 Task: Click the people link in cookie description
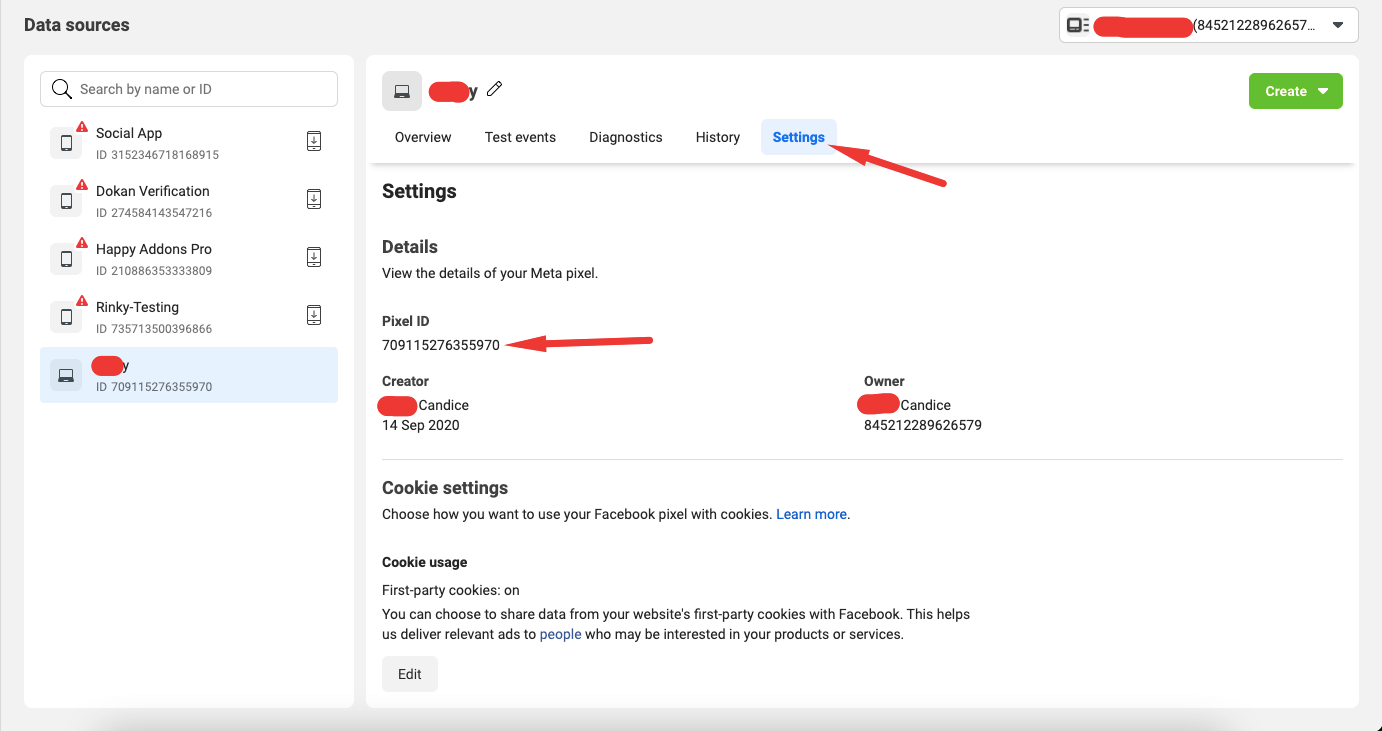(560, 634)
